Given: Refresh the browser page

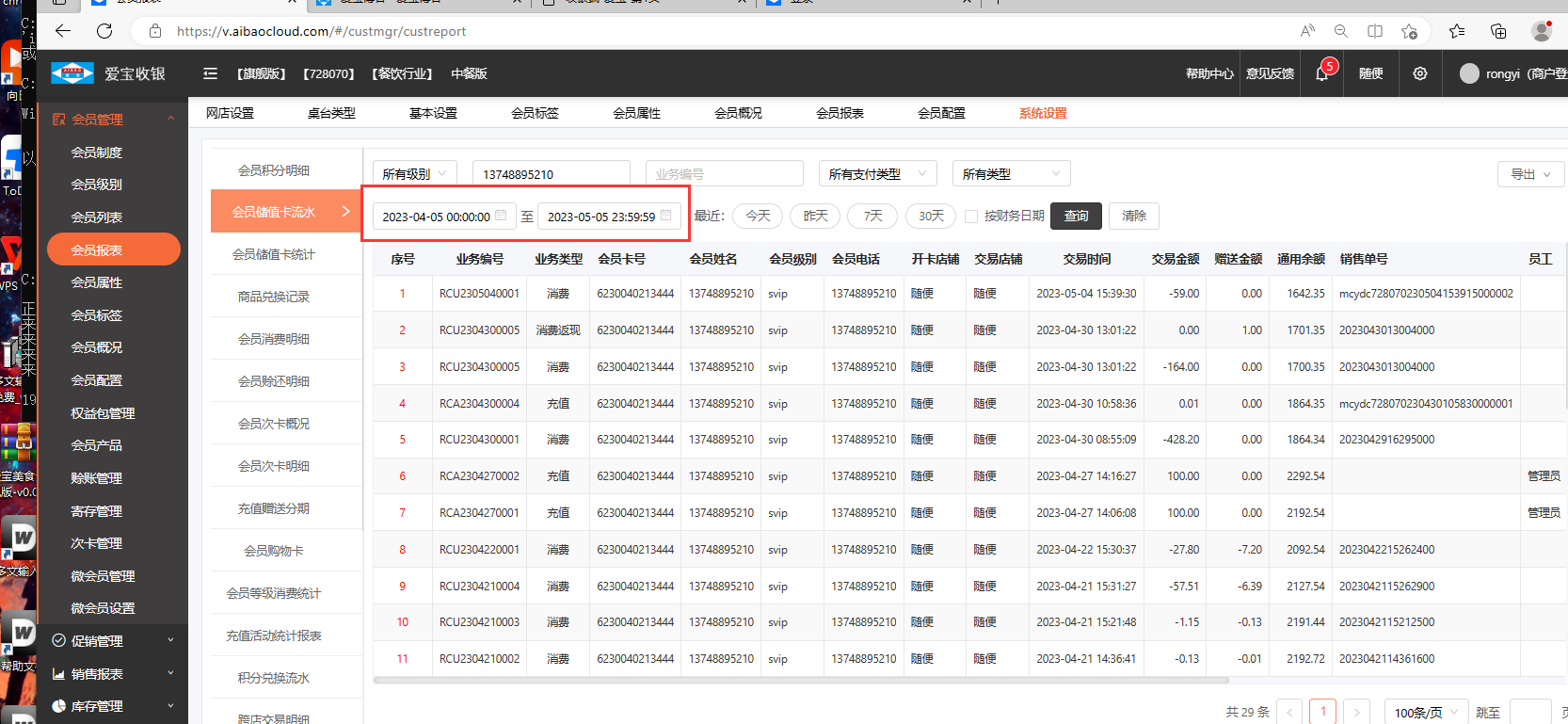Looking at the screenshot, I should [x=104, y=31].
